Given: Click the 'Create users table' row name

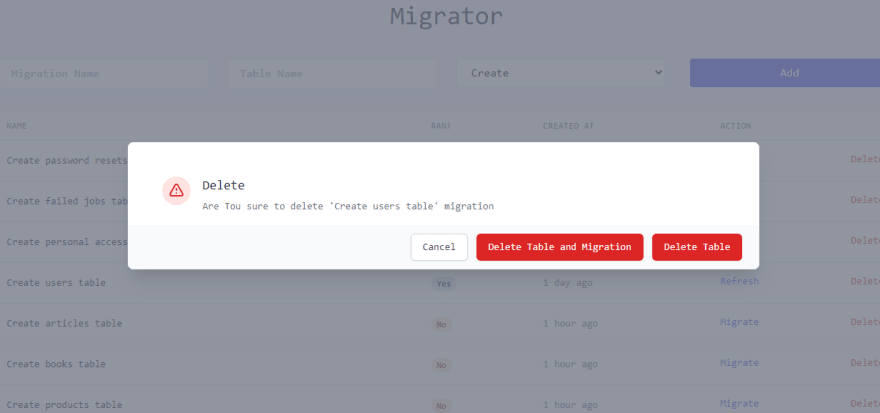Looking at the screenshot, I should [x=56, y=283].
